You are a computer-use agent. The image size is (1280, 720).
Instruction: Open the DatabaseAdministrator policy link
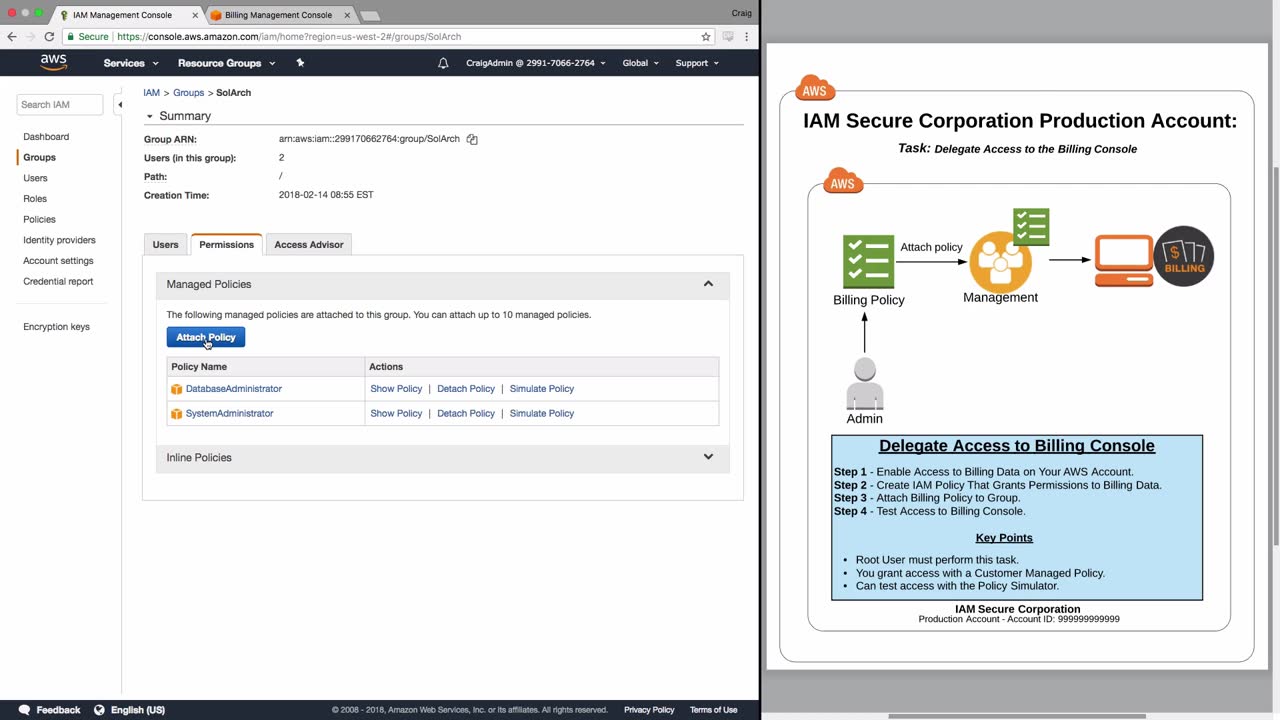234,389
